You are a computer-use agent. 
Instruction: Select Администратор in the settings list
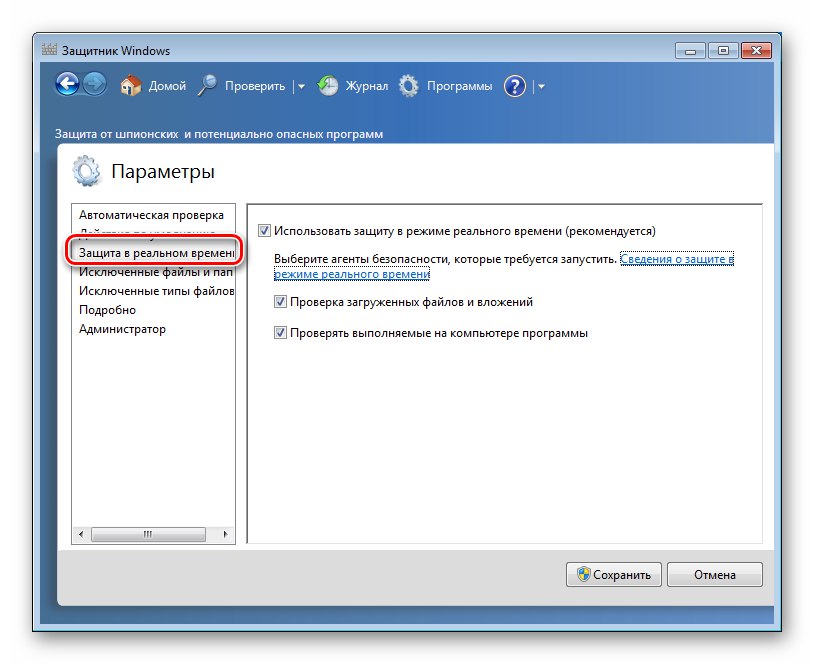(x=123, y=329)
